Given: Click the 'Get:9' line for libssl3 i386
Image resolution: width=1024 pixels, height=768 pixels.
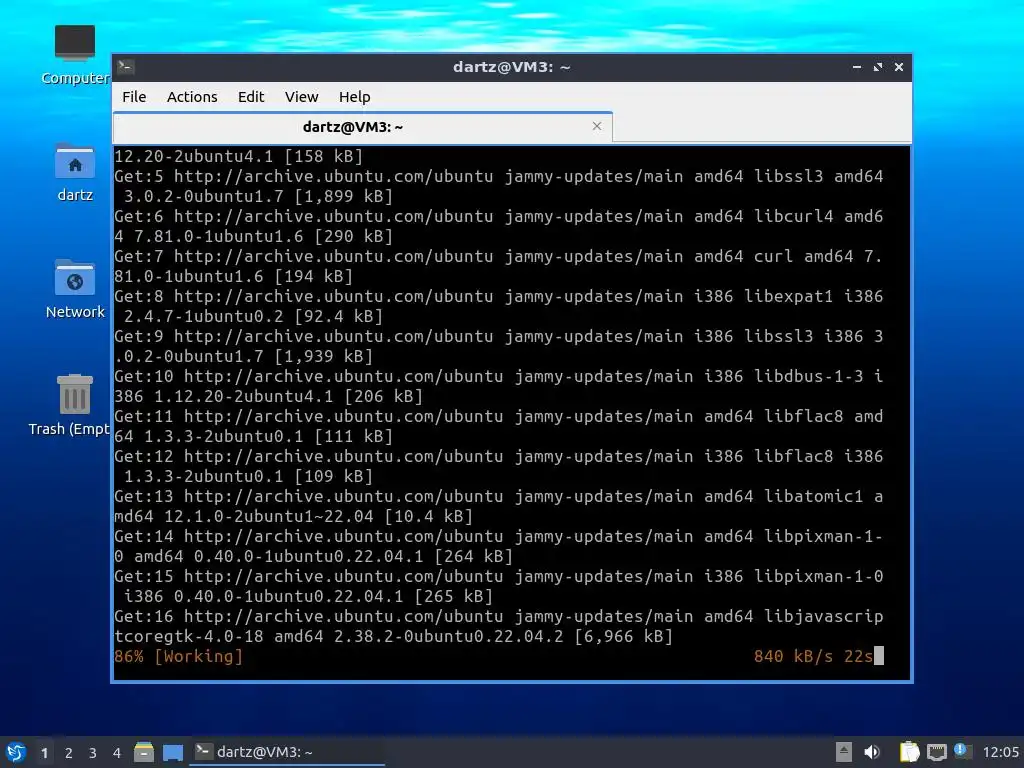Looking at the screenshot, I should point(499,346).
